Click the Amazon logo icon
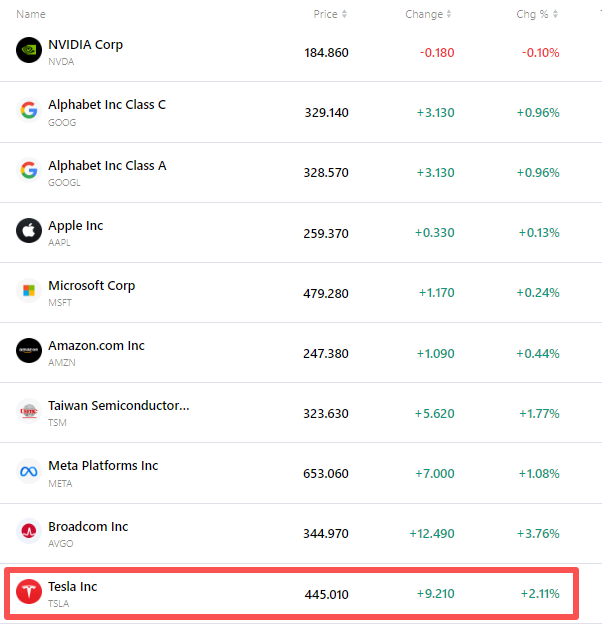The image size is (602, 628). point(29,351)
